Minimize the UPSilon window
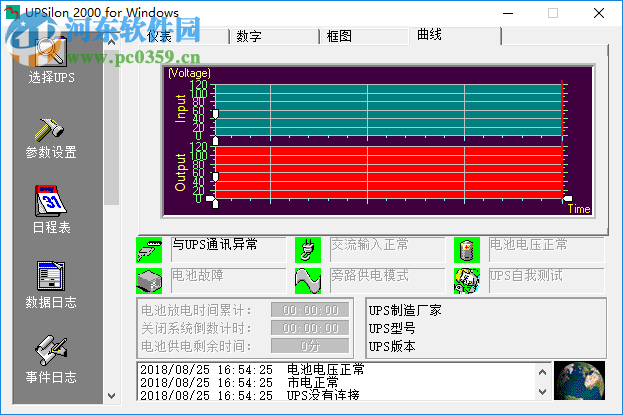Viewport: 623px width, 415px height. (x=508, y=13)
